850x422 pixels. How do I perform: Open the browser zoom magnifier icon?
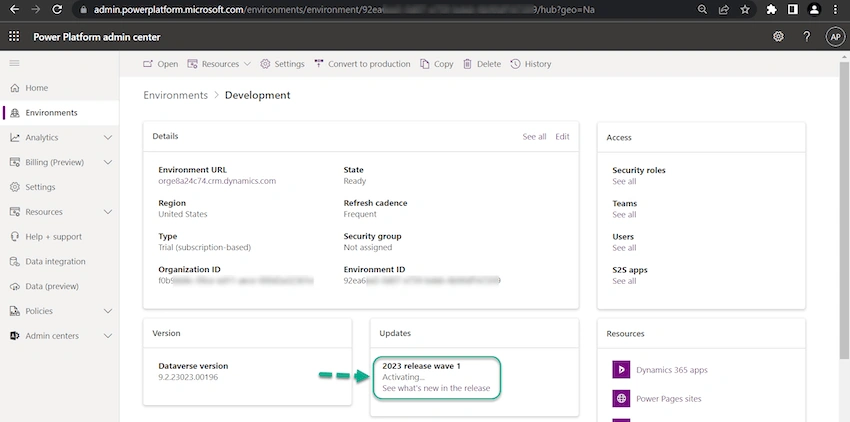(x=703, y=9)
